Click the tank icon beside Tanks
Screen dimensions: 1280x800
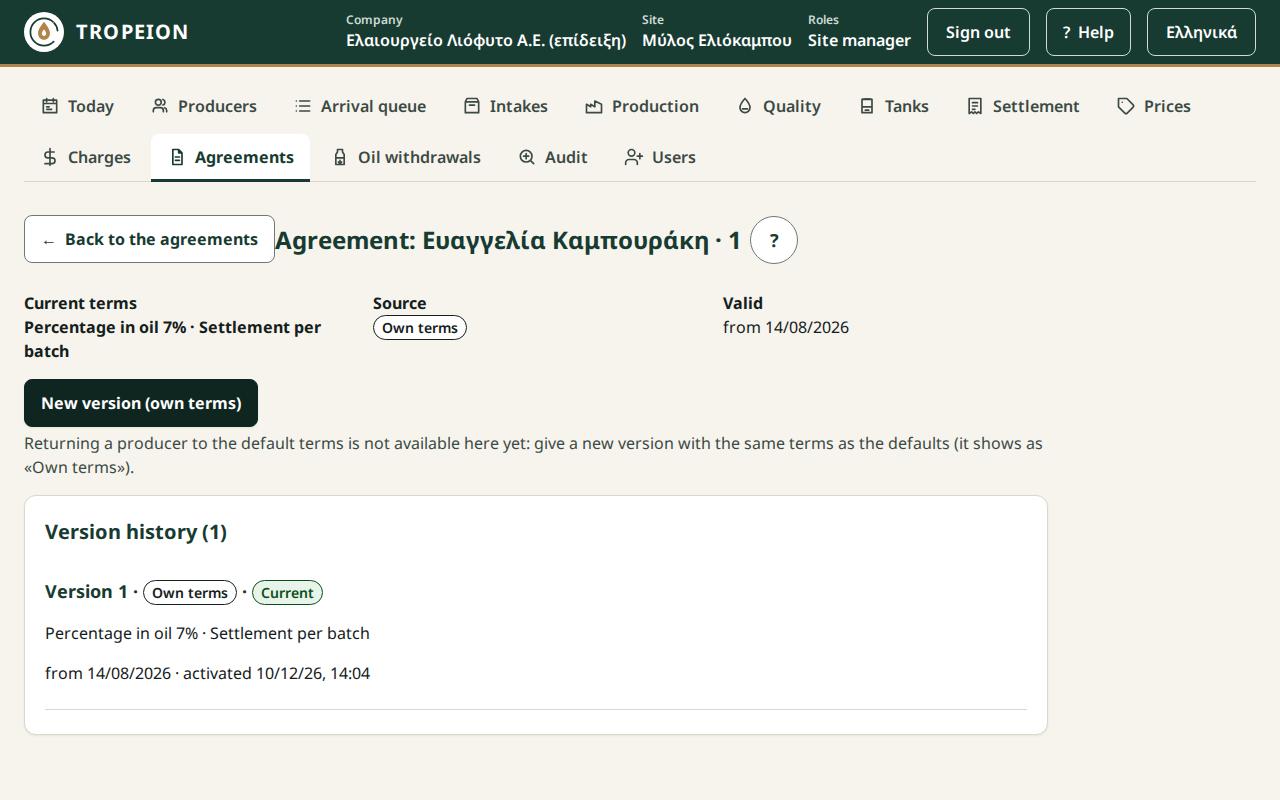coord(867,106)
